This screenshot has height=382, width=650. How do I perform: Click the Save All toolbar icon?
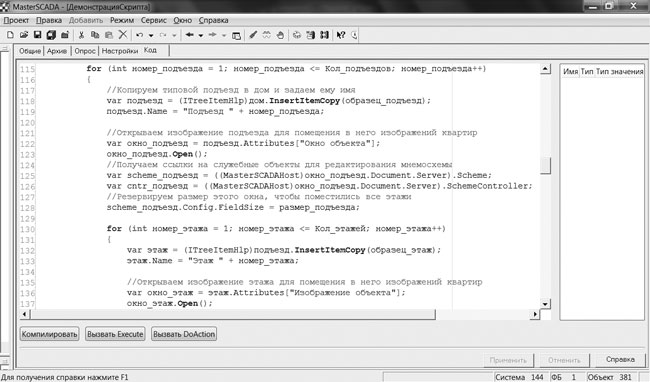(51, 35)
